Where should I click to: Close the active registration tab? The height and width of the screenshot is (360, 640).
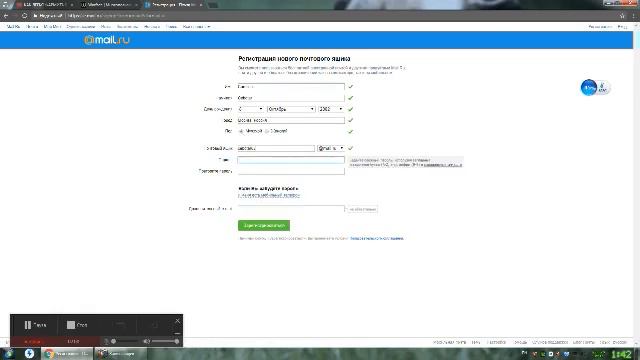(201, 5)
